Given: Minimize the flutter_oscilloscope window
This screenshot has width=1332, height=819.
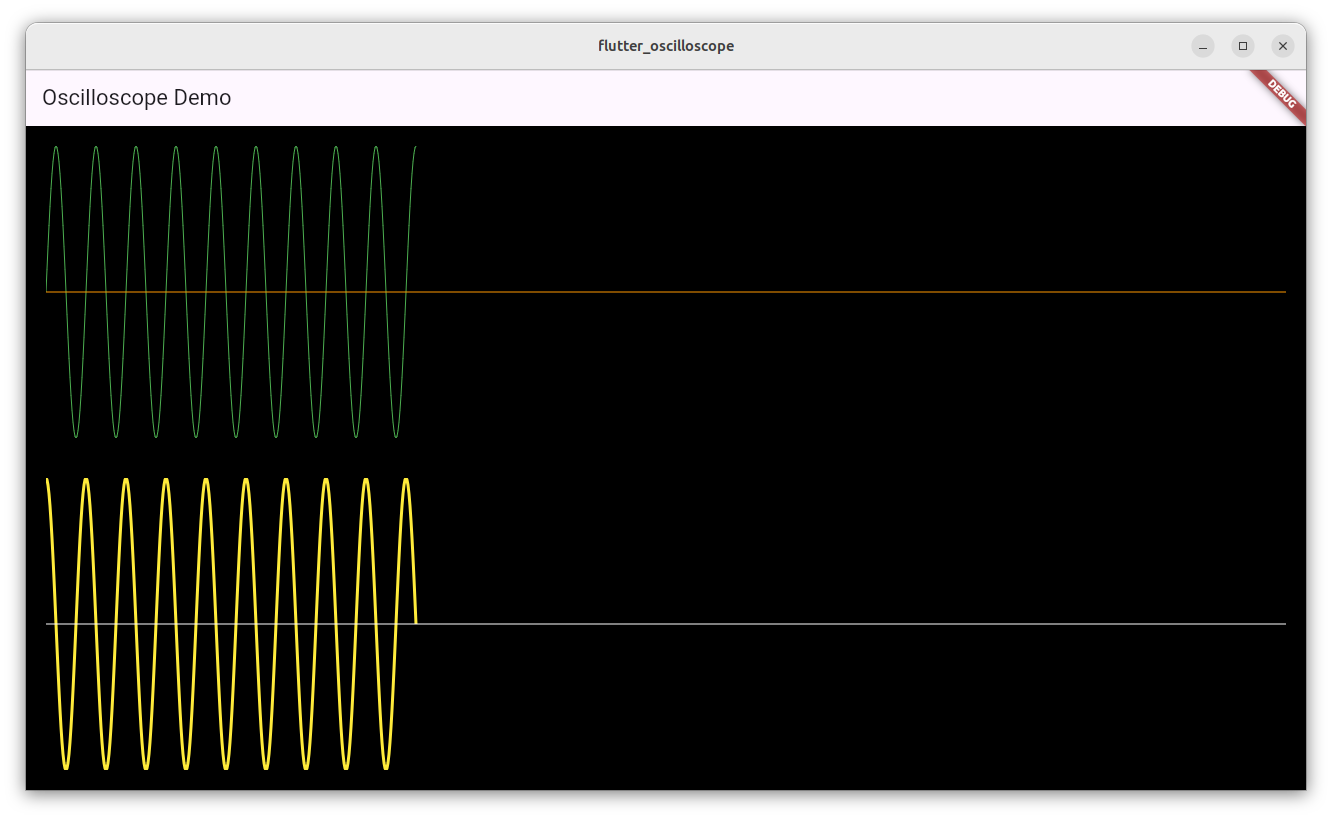Looking at the screenshot, I should tap(1203, 46).
